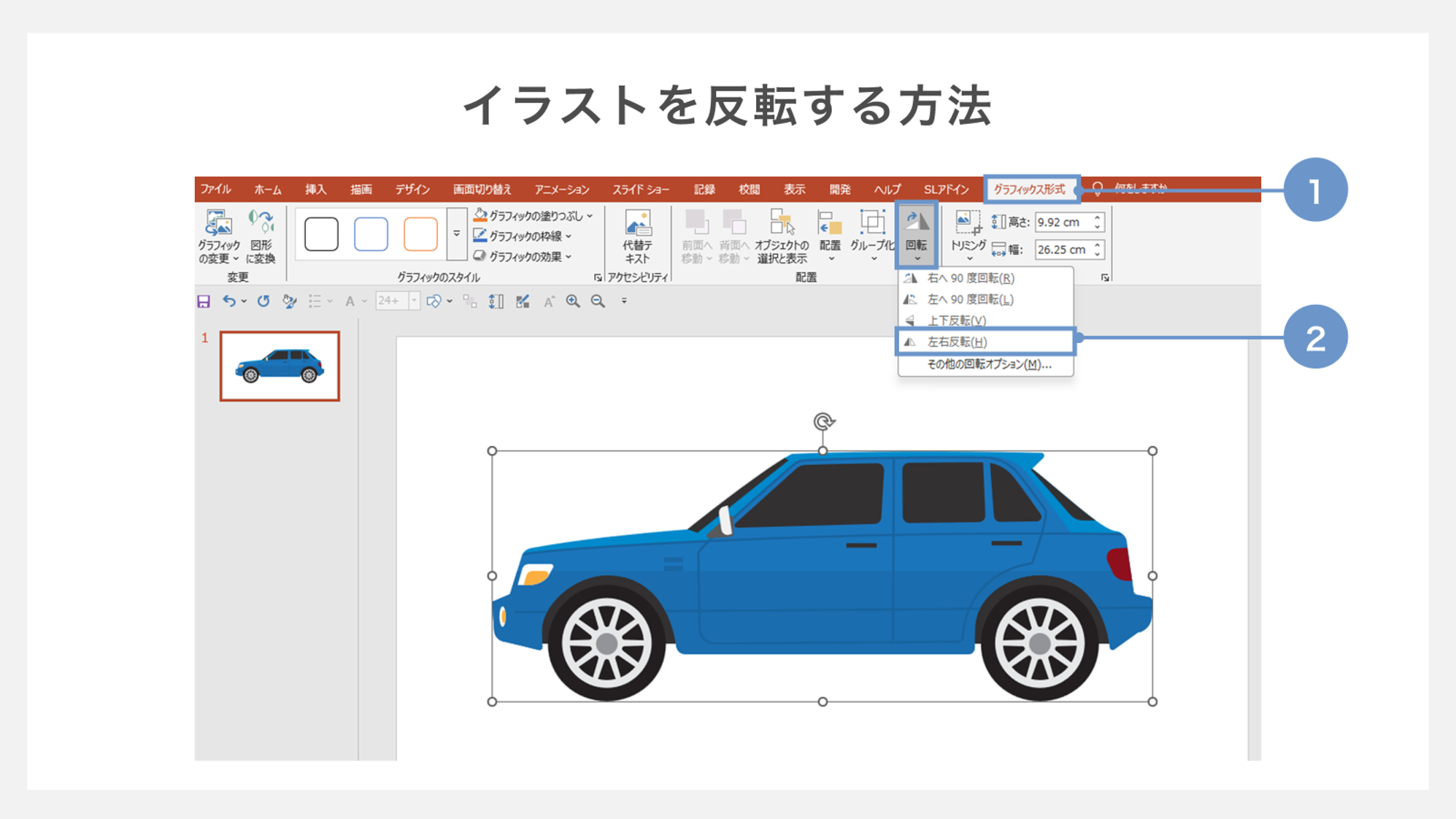1456x819 pixels.
Task: Switch to the デザイン tab
Action: coord(412,189)
